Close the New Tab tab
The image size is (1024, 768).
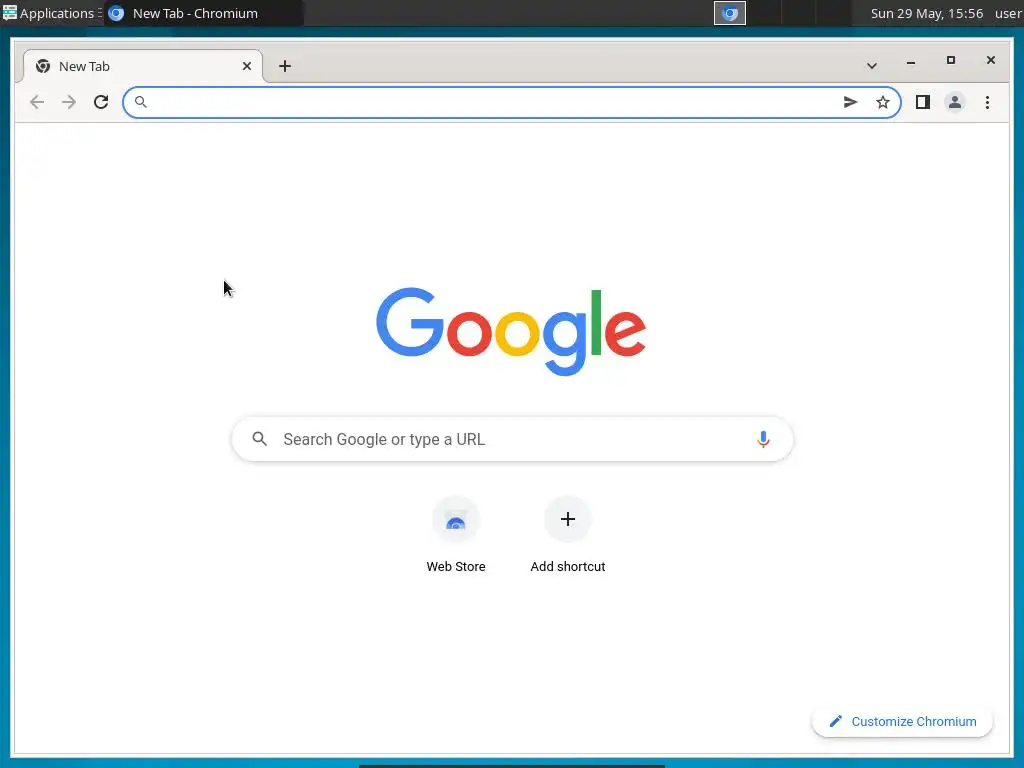(247, 66)
